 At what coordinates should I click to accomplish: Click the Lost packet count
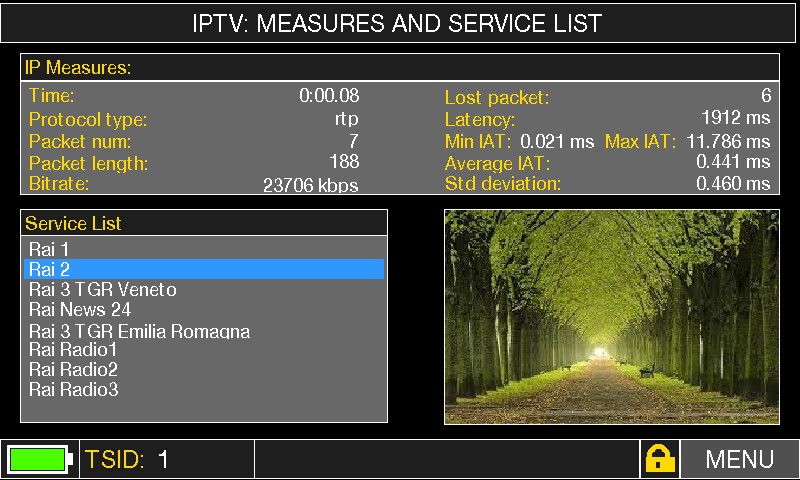pos(765,96)
